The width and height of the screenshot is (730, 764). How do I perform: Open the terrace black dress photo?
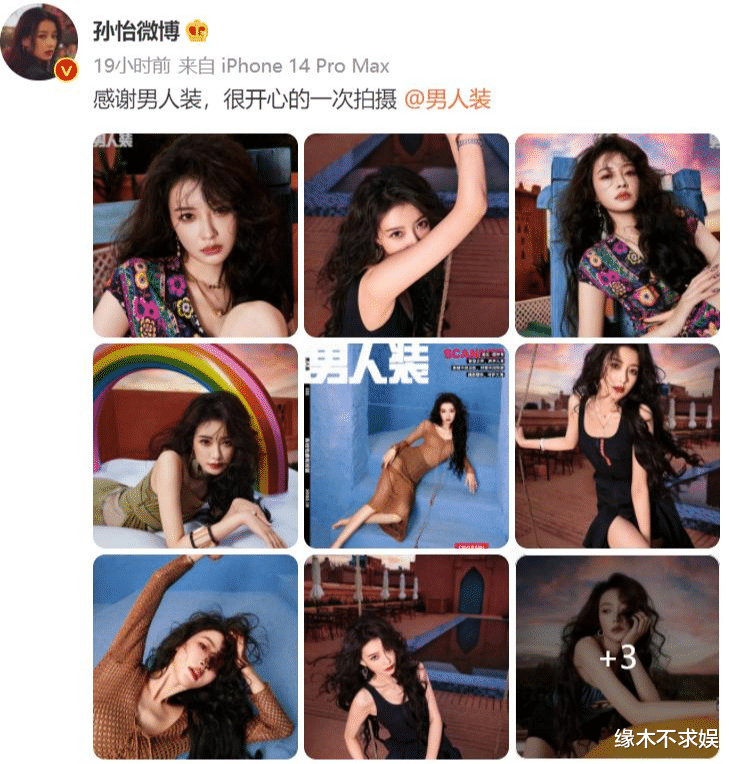click(x=406, y=657)
